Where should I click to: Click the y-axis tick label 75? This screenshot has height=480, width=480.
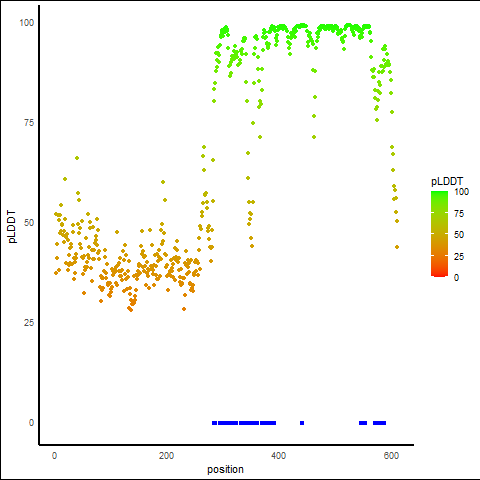click(x=29, y=123)
